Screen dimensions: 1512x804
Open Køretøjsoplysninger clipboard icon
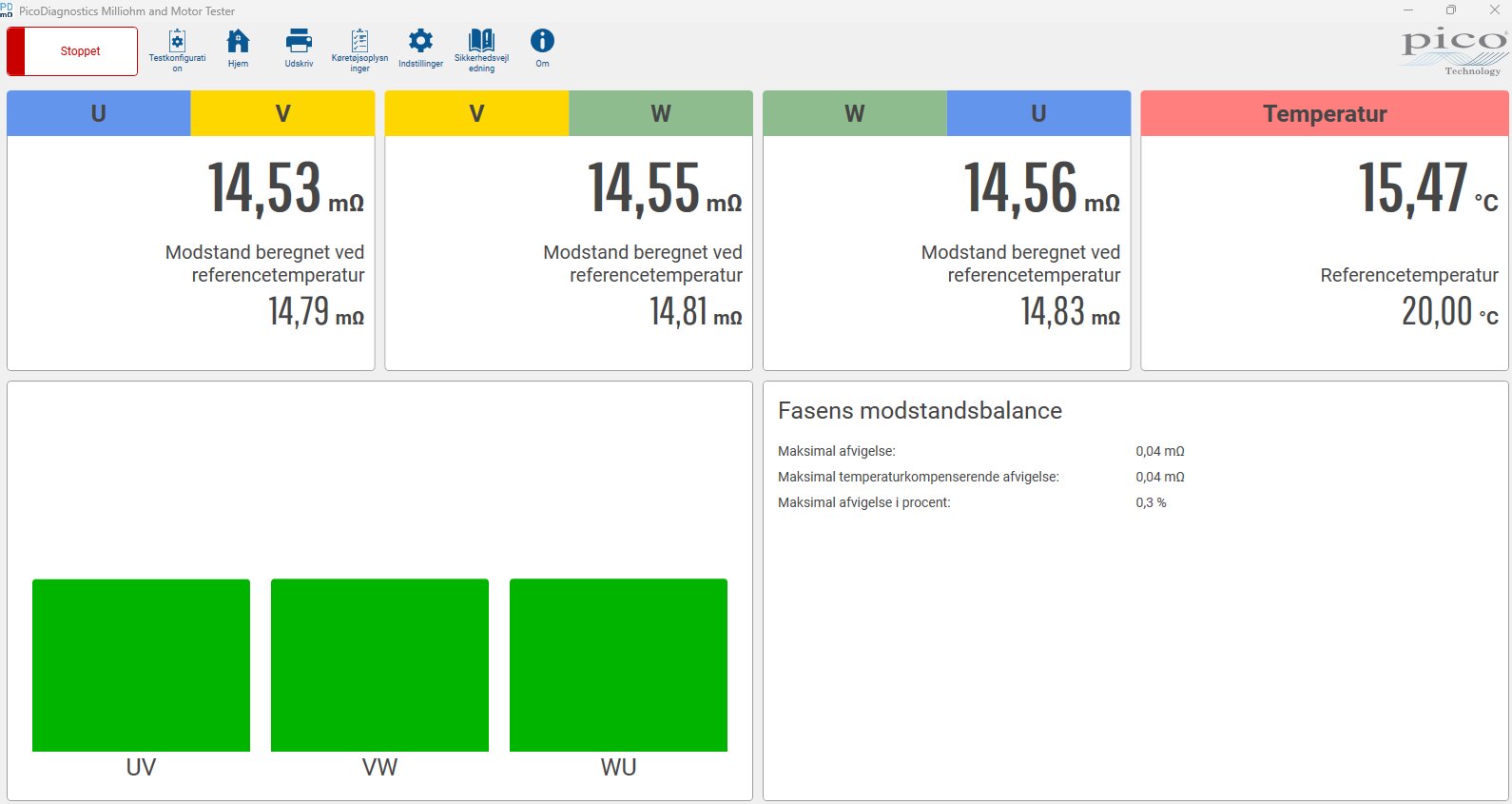pyautogui.click(x=359, y=42)
